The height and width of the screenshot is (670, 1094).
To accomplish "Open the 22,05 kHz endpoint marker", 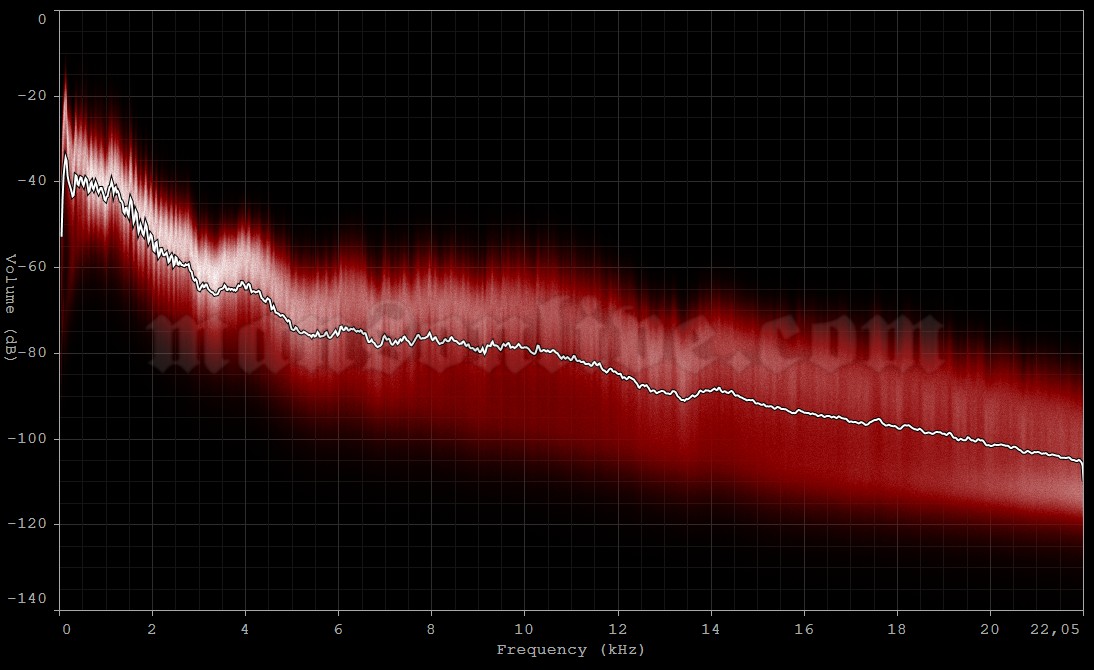I will coord(1055,630).
